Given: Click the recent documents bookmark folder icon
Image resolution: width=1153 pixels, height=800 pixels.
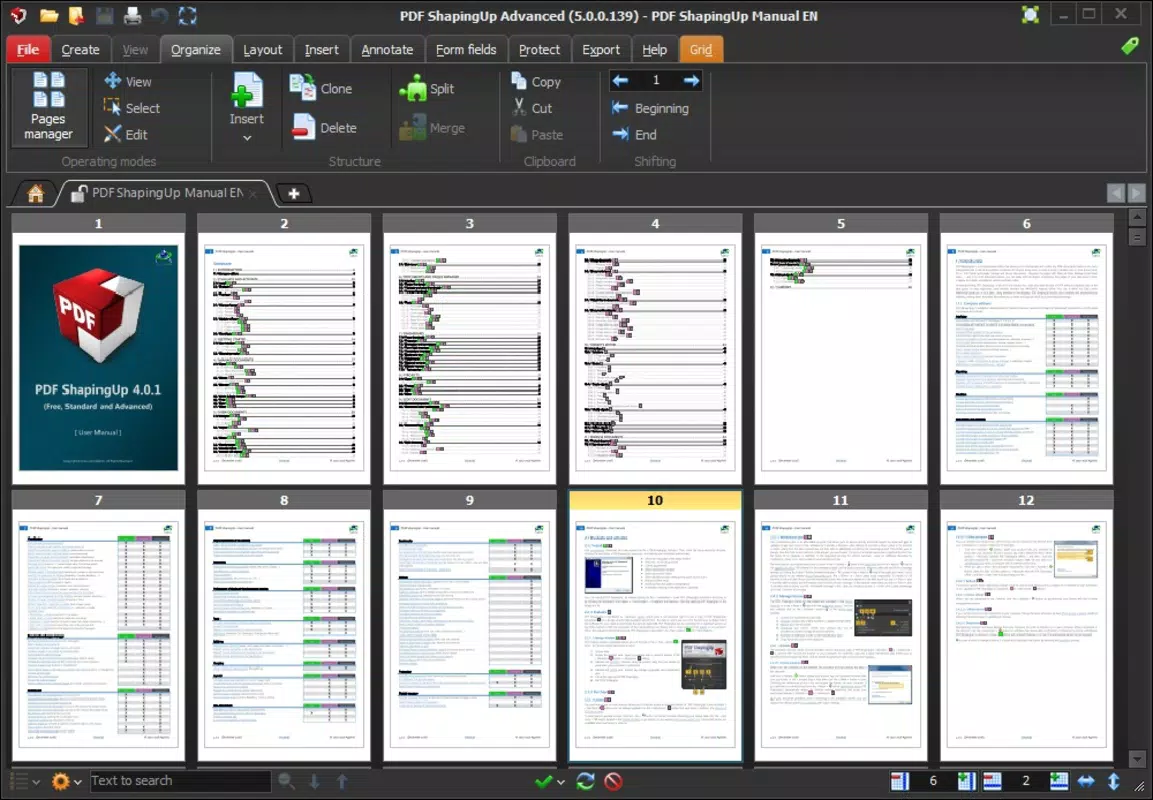Looking at the screenshot, I should 76,15.
